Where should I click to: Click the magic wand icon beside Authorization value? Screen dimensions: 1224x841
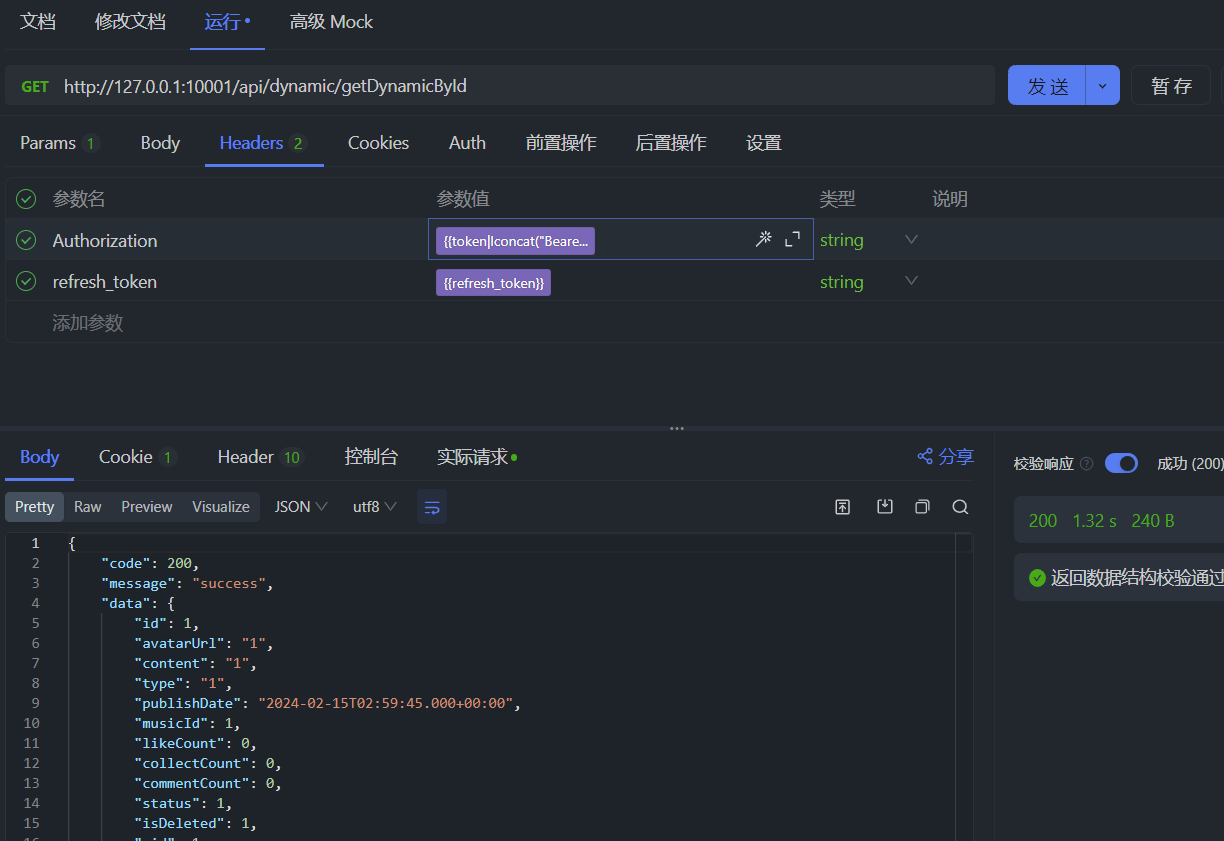[764, 239]
